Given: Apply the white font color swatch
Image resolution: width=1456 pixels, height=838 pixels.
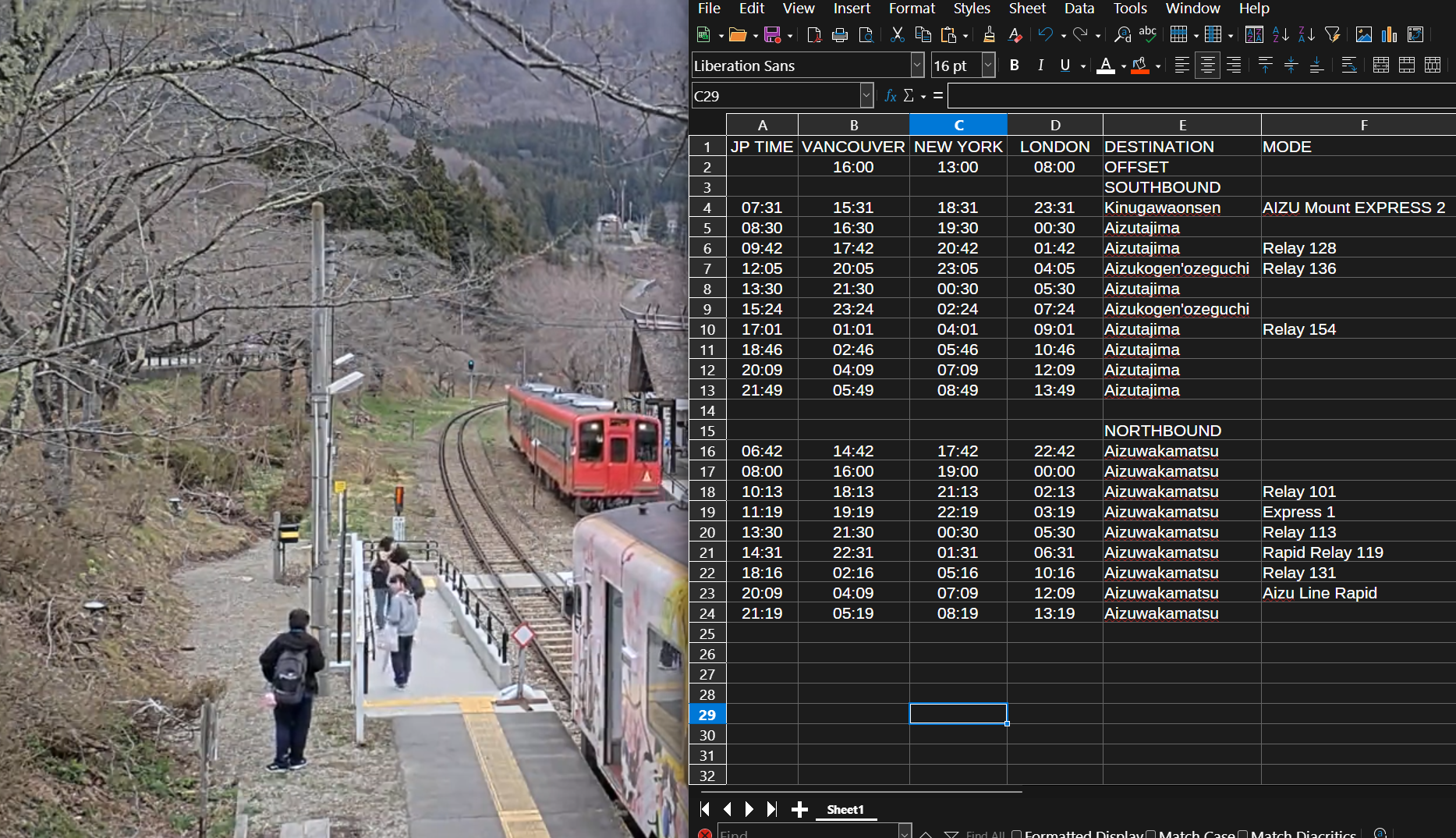Looking at the screenshot, I should 1106,66.
